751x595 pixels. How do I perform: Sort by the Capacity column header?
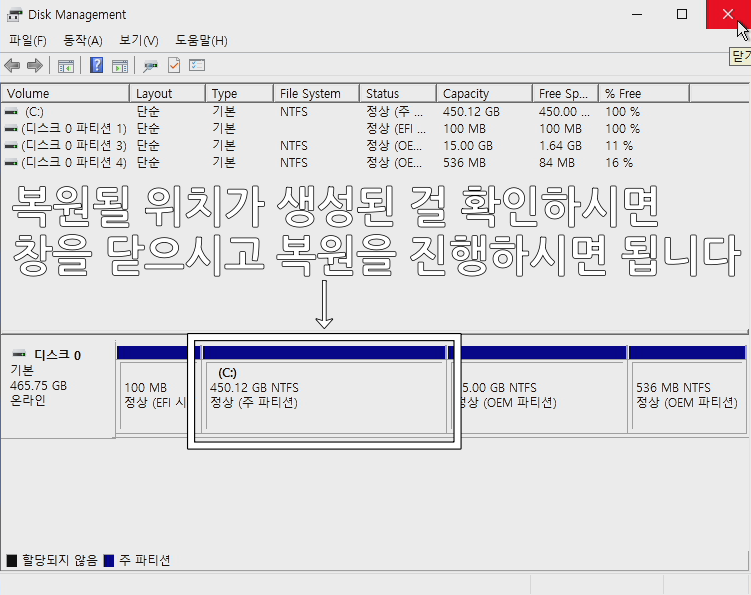pyautogui.click(x=484, y=93)
